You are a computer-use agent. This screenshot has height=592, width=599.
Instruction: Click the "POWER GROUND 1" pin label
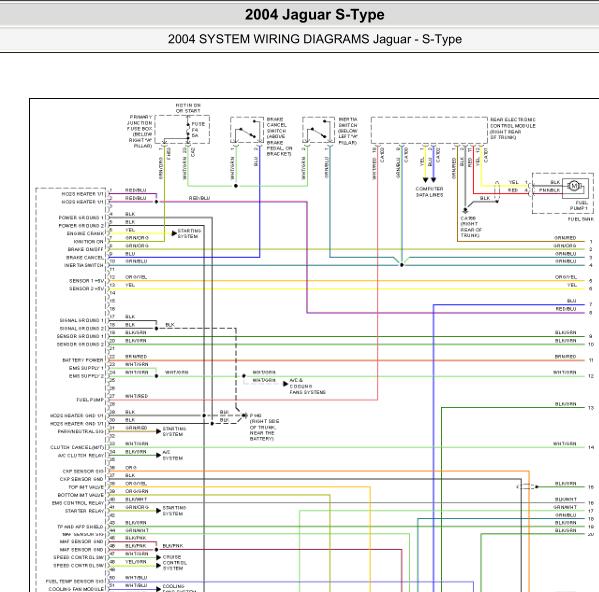tap(81, 218)
